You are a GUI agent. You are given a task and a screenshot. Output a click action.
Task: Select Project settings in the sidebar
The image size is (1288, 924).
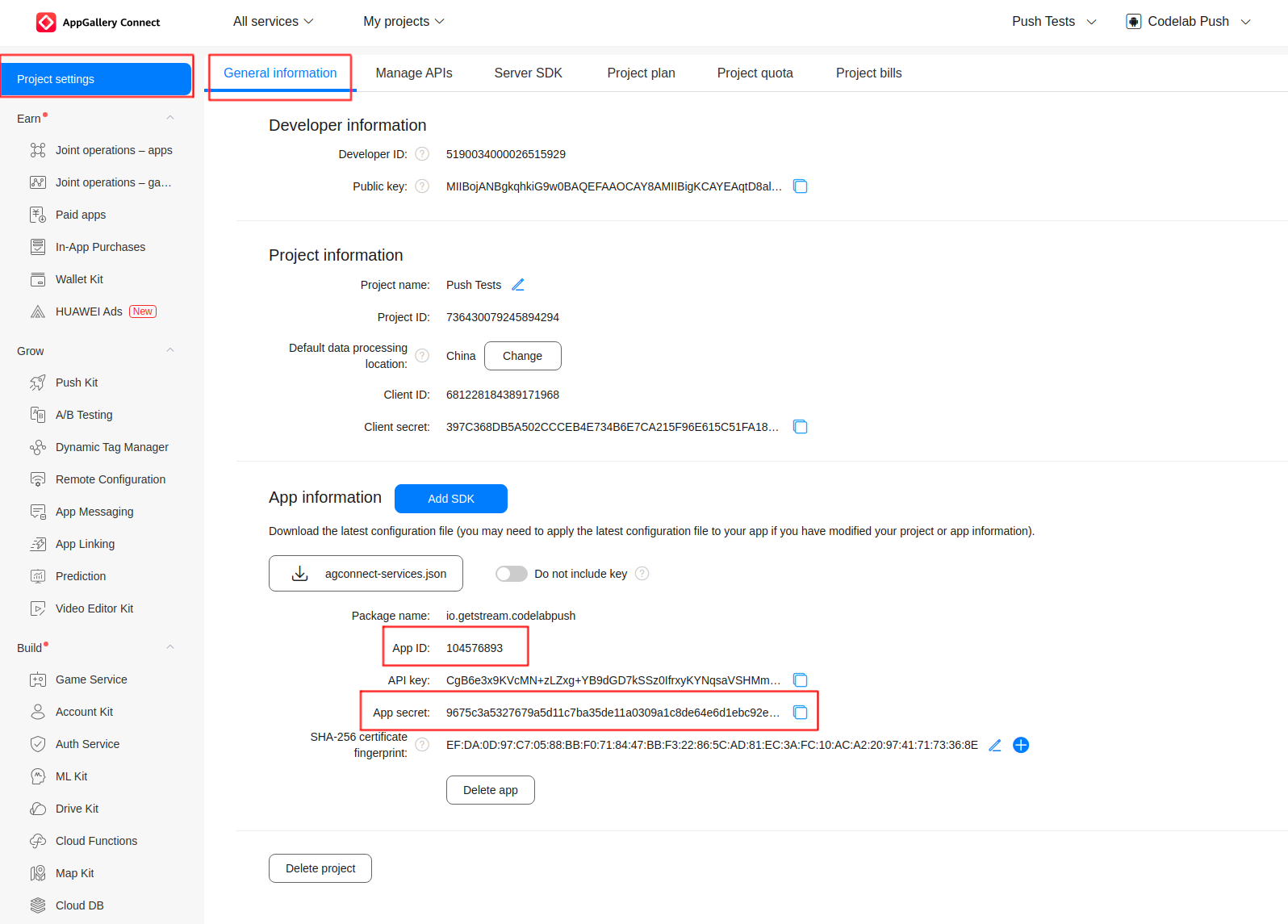click(96, 79)
